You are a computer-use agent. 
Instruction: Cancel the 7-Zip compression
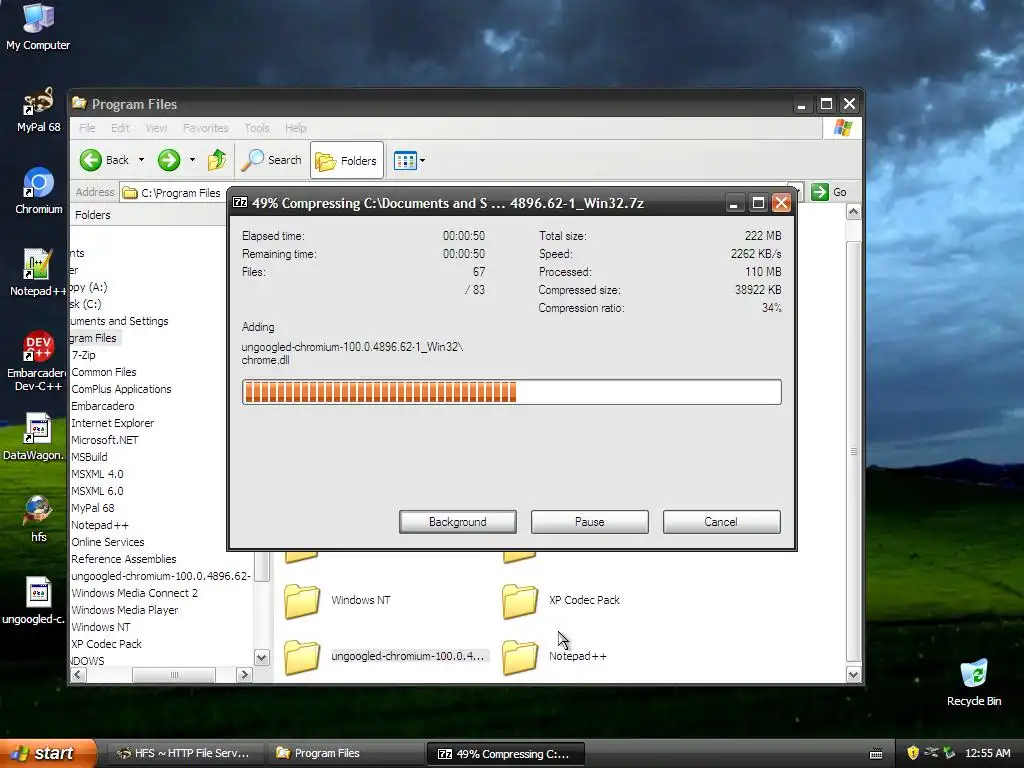point(721,522)
